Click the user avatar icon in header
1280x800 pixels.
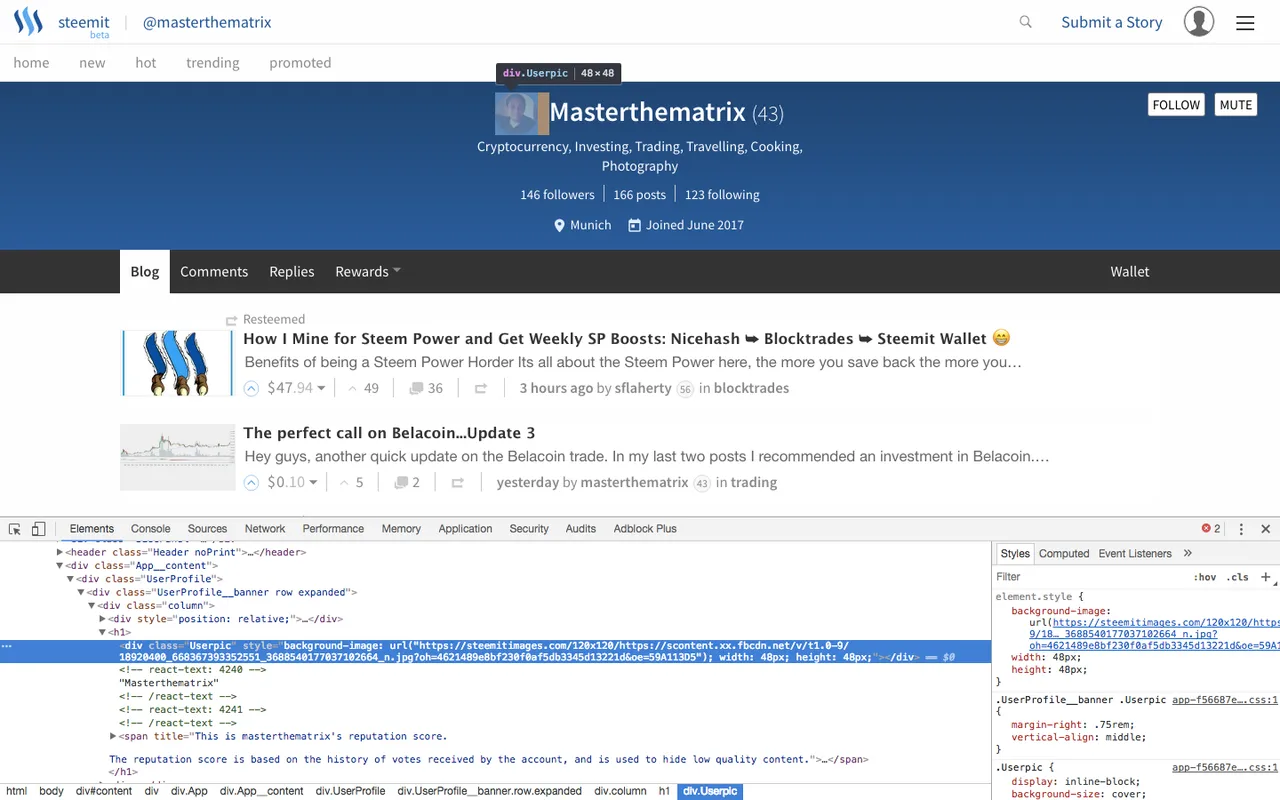pos(1199,22)
